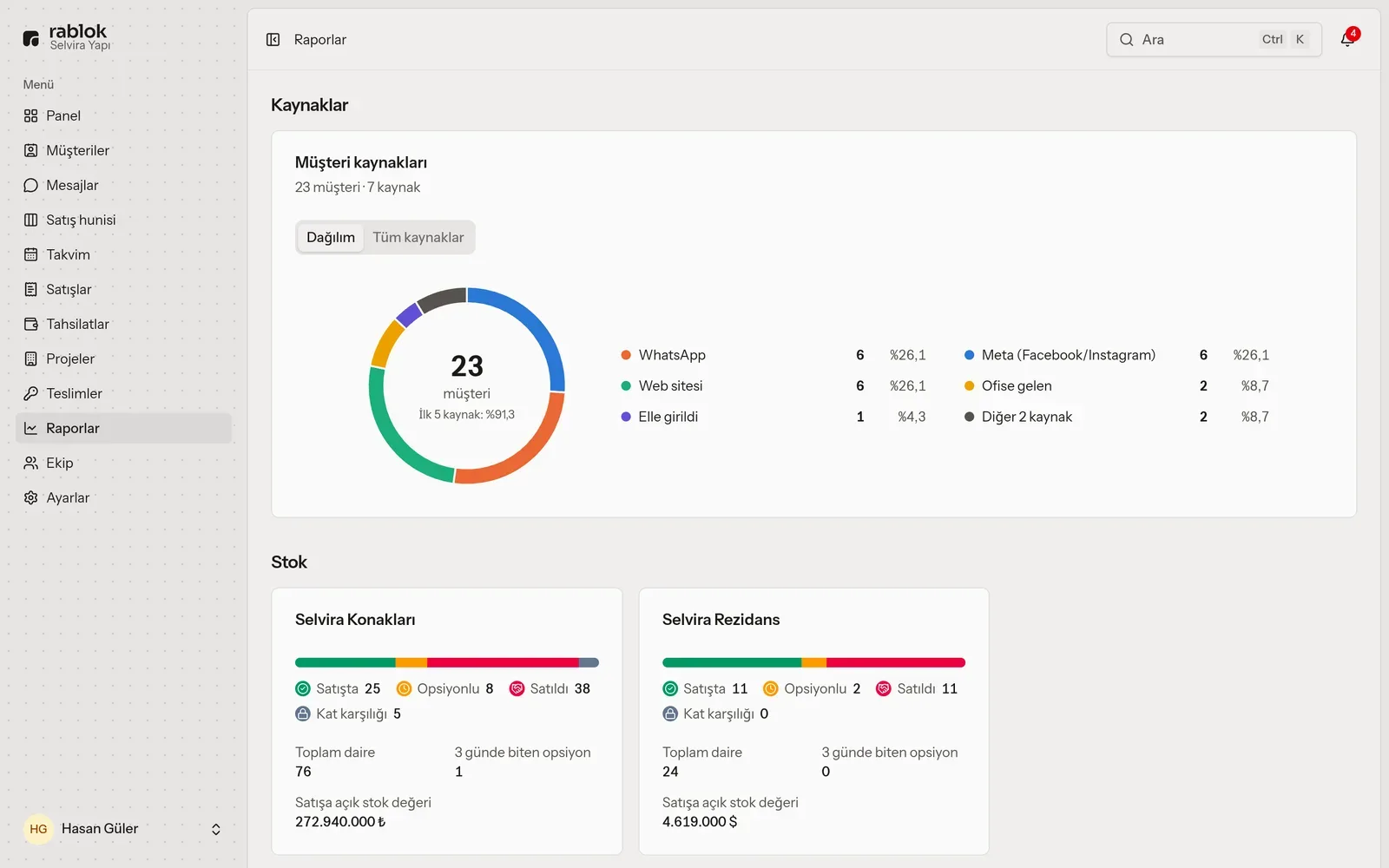The width and height of the screenshot is (1389, 868).
Task: Click the Müşteriler contact icon
Action: point(31,150)
